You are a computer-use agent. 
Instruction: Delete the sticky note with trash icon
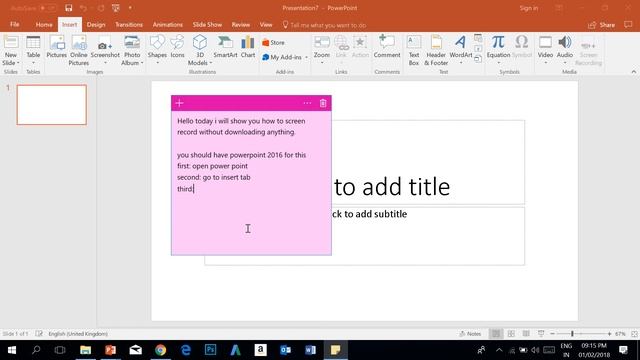323,103
